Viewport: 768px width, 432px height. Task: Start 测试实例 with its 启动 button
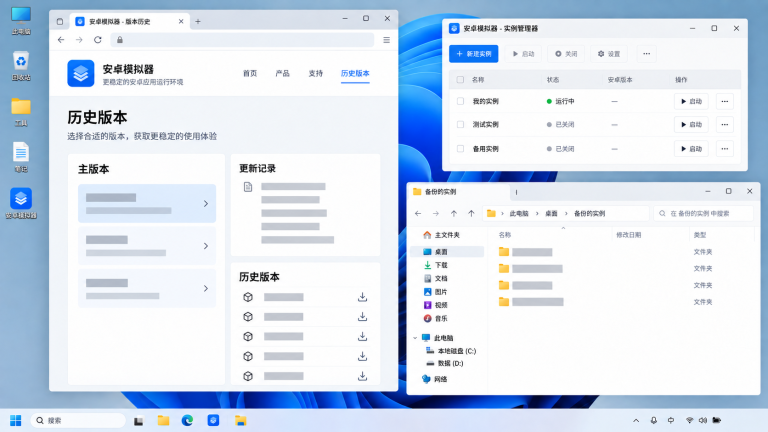point(691,124)
